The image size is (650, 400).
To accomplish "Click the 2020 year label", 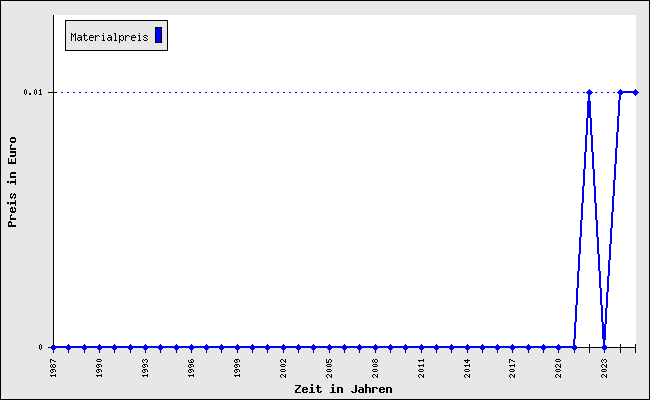I will [559, 368].
